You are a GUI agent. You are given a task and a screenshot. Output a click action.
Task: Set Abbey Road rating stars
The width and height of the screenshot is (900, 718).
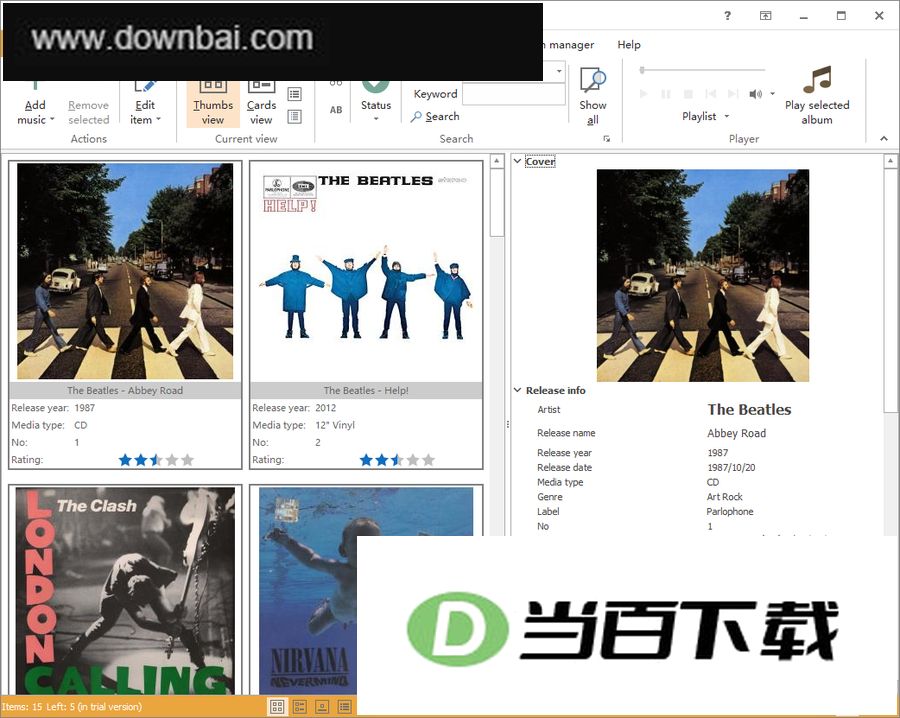click(156, 460)
